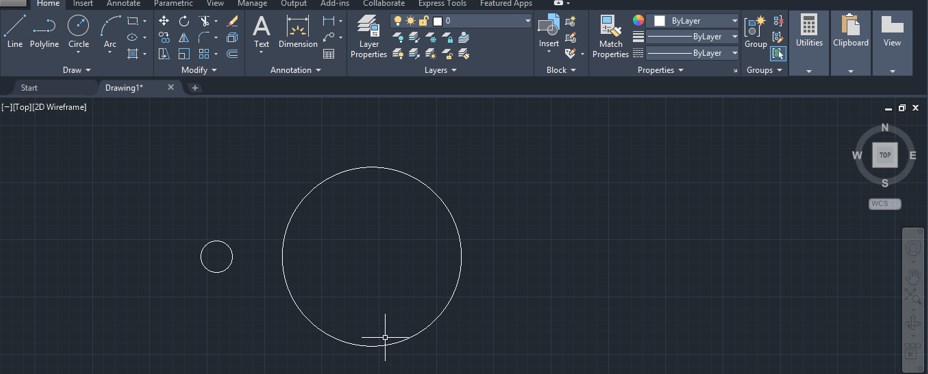The image size is (928, 374).
Task: Expand the Clipboard panel
Action: (x=850, y=71)
